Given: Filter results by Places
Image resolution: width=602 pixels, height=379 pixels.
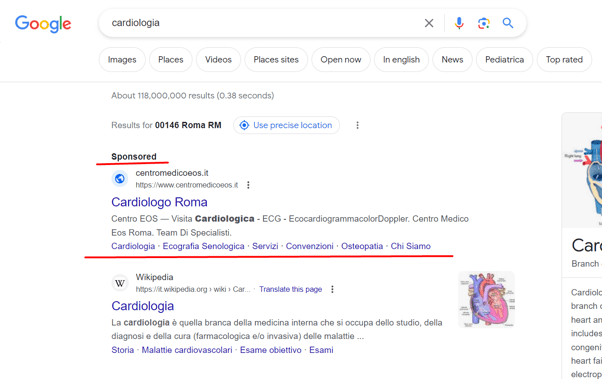Looking at the screenshot, I should tap(171, 60).
